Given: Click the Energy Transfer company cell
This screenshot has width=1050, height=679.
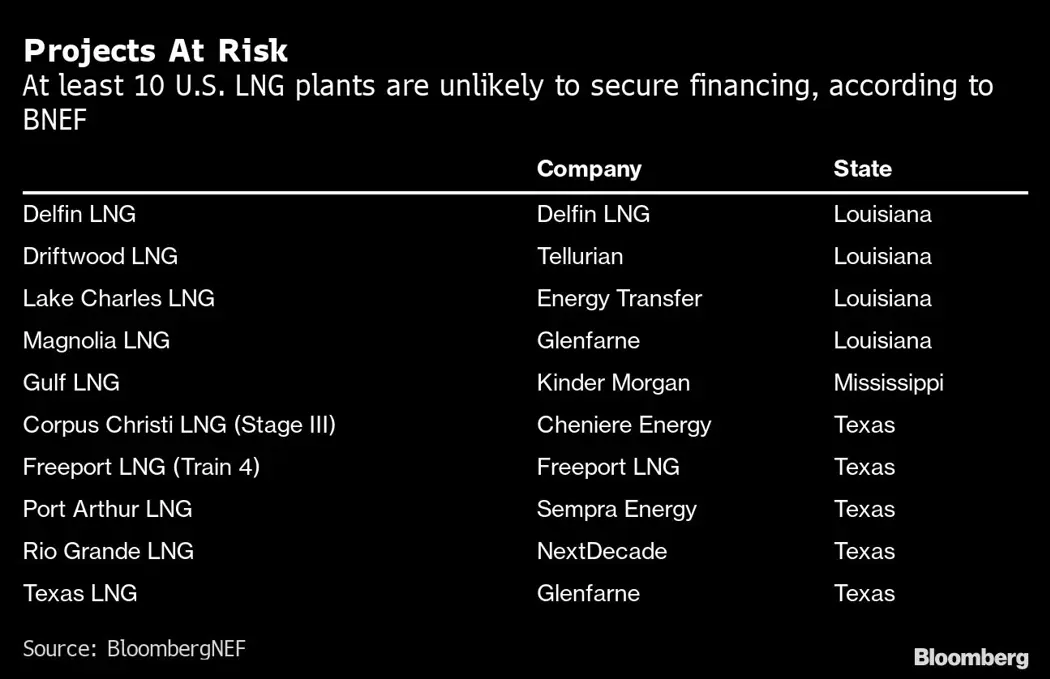Looking at the screenshot, I should click(619, 298).
